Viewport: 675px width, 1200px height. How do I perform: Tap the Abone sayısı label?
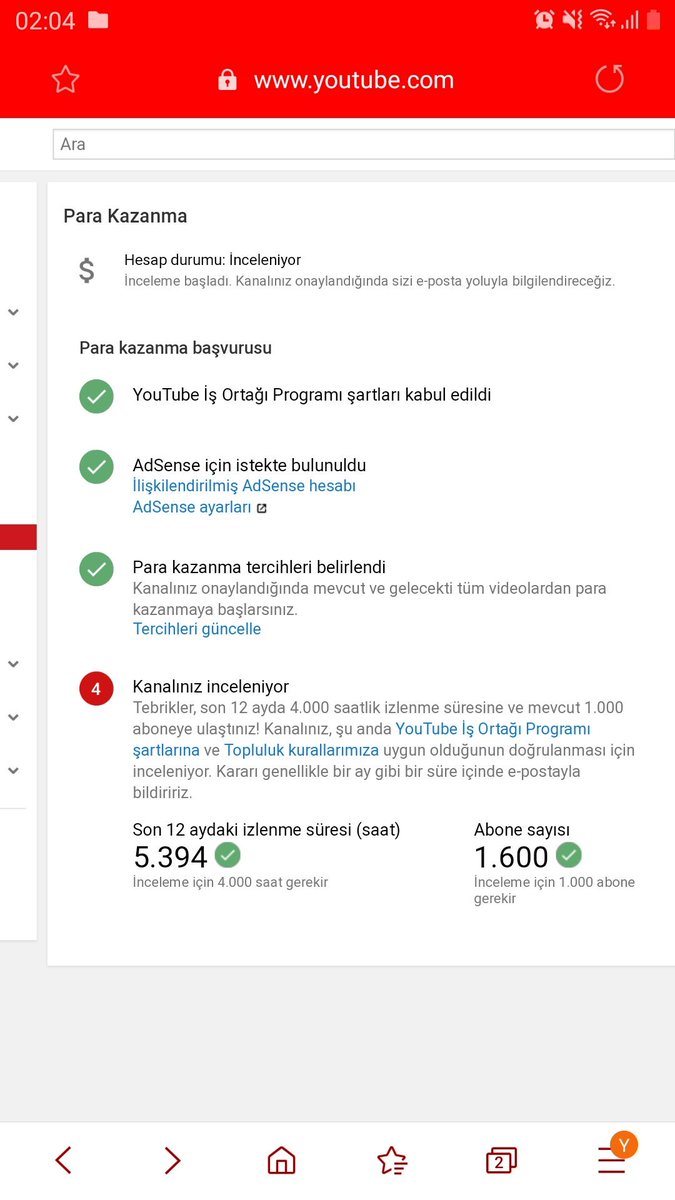click(522, 830)
